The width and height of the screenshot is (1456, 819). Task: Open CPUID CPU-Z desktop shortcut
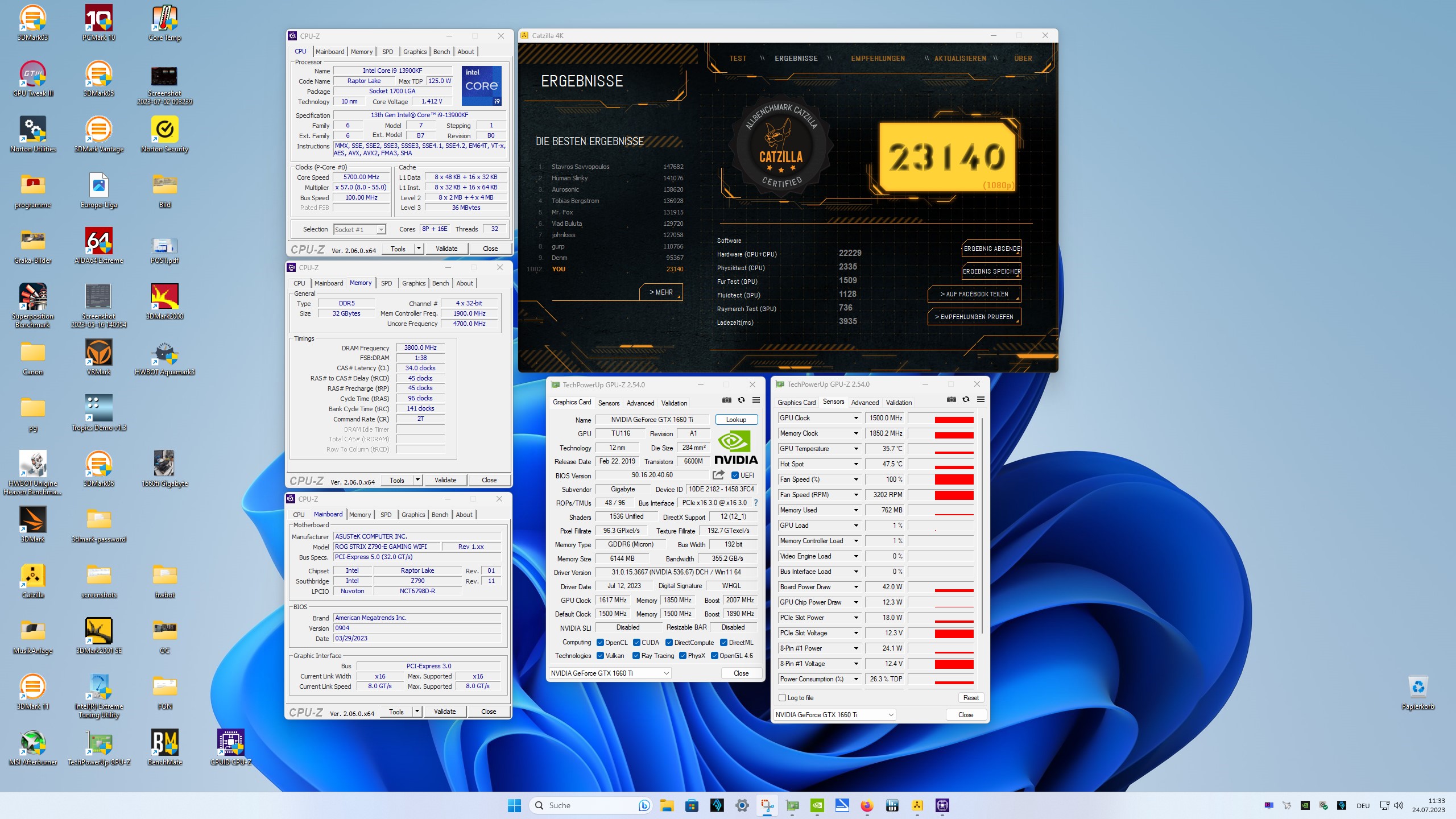click(230, 747)
